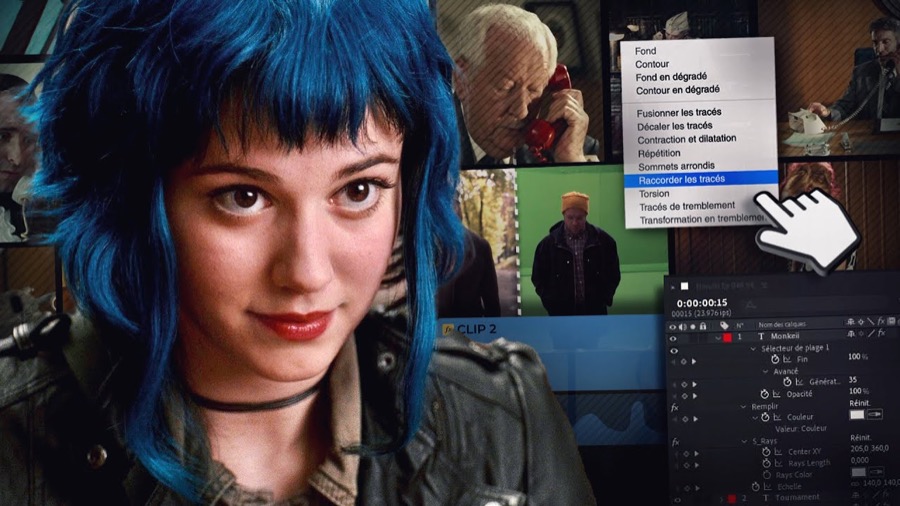Click the label tag icon in column header
This screenshot has width=900, height=506.
coord(724,325)
